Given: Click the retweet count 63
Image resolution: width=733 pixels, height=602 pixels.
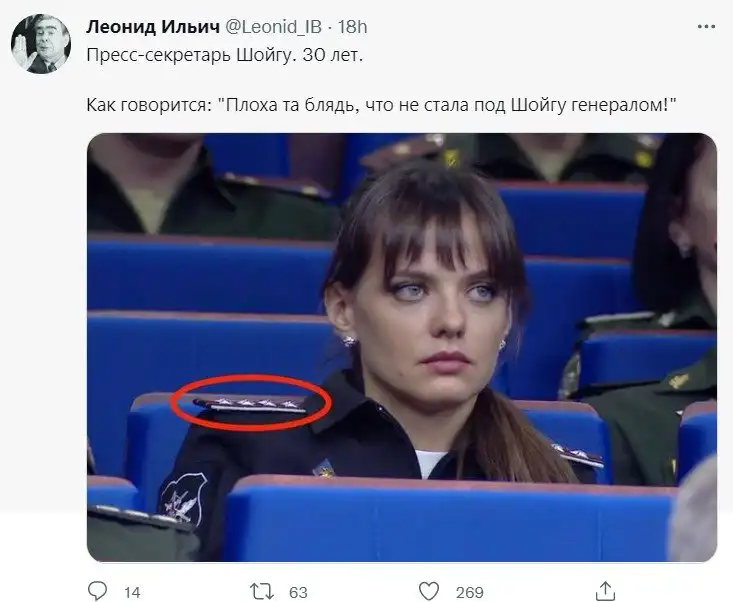Looking at the screenshot, I should [298, 593].
